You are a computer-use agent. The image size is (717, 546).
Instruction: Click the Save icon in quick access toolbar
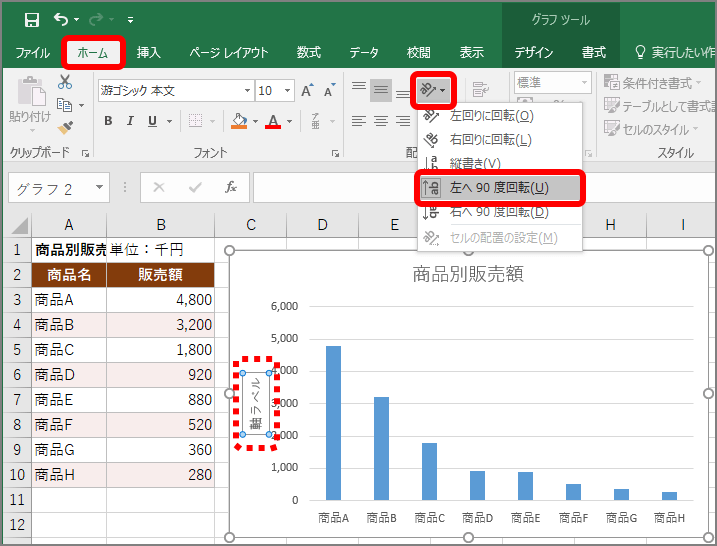coord(32,20)
